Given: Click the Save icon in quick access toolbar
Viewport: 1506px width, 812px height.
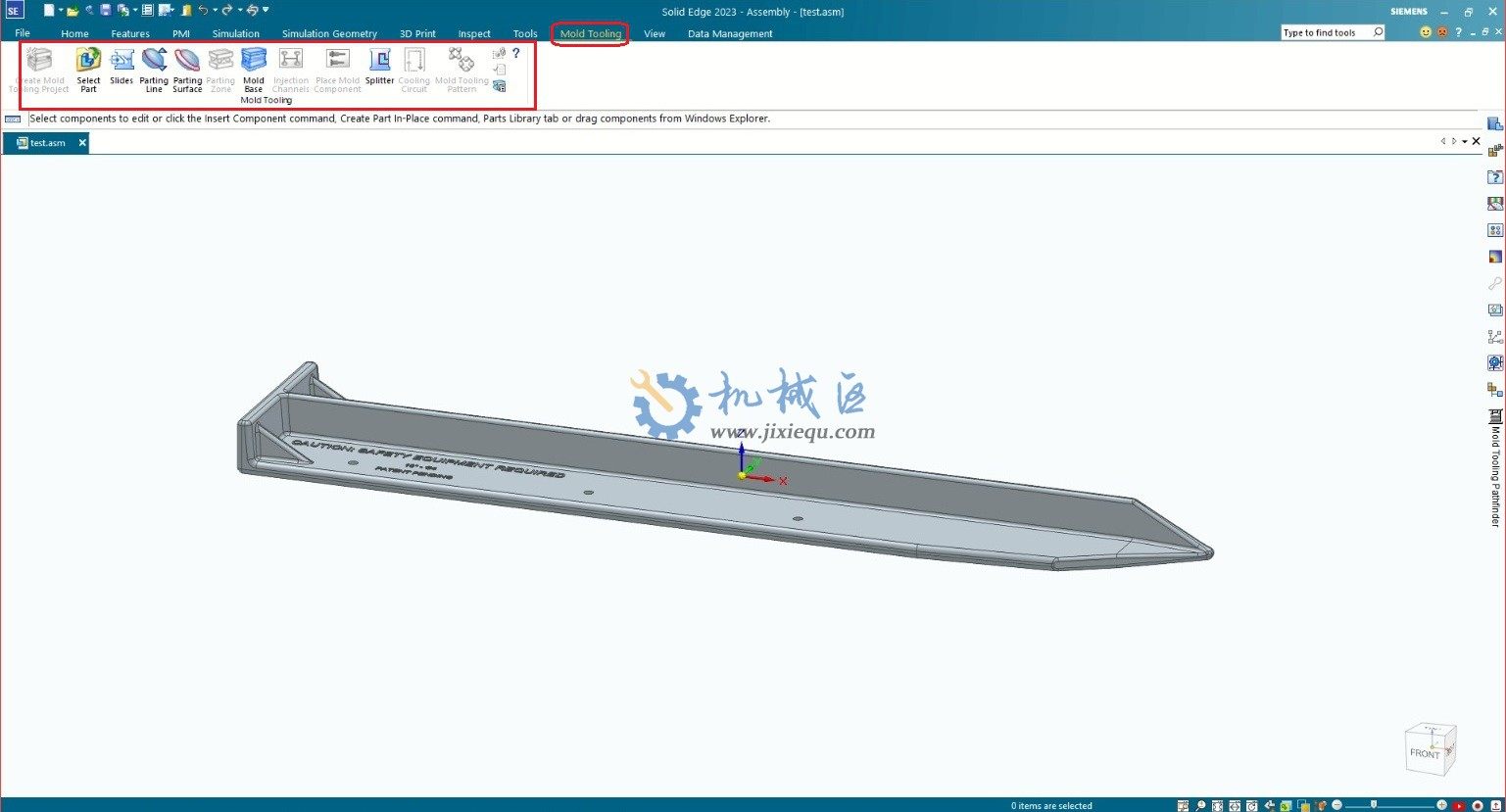Looking at the screenshot, I should point(105,11).
